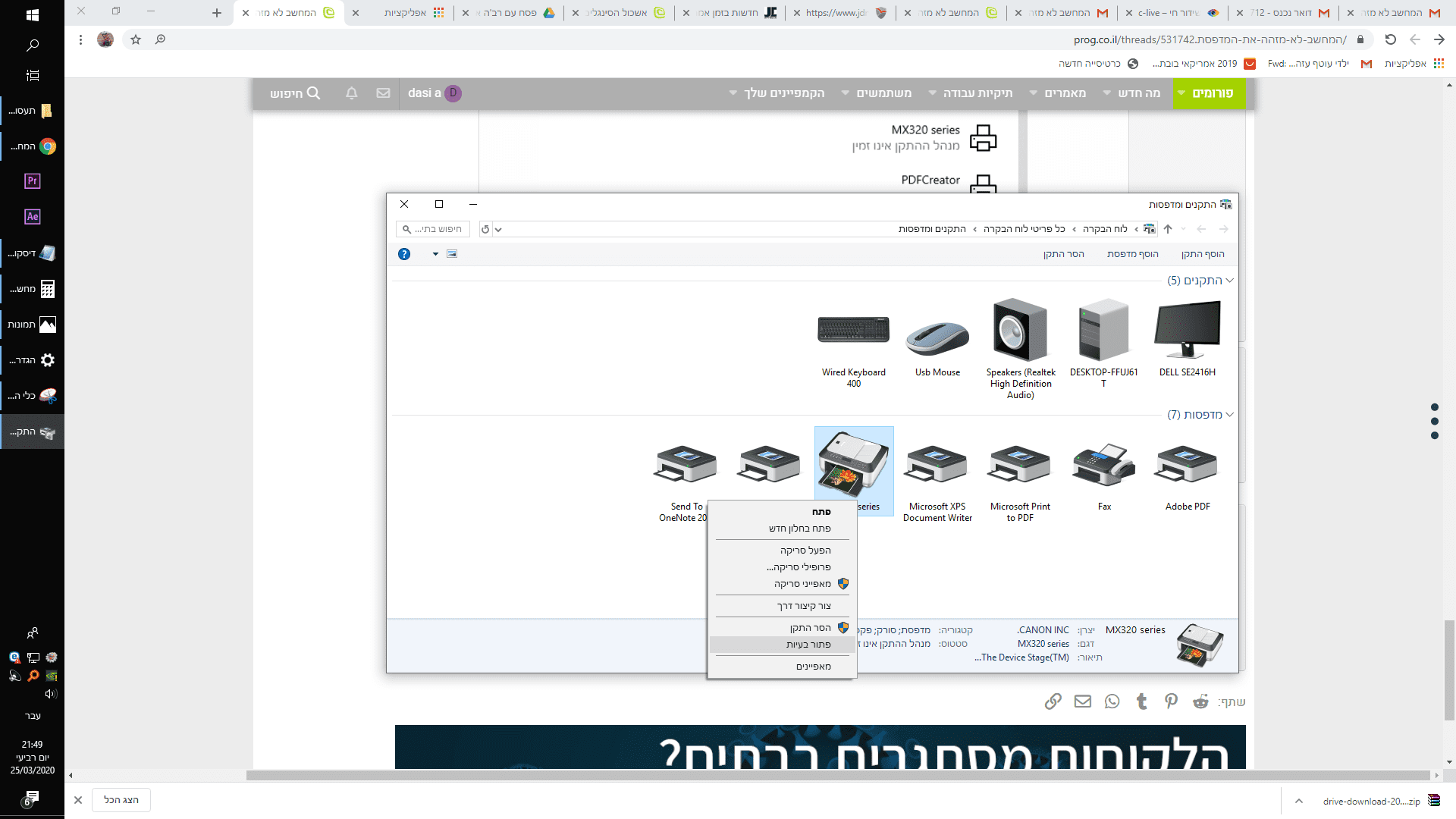Open Adobe Premiere Pro from the taskbar
Viewport: 1456px width, 819px height.
pos(32,180)
